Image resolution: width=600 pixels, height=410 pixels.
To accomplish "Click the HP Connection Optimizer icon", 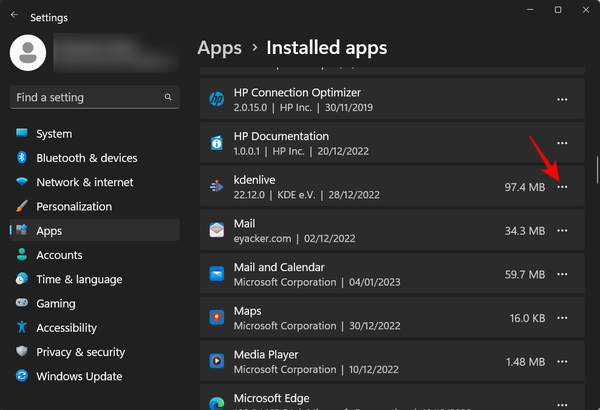I will click(x=217, y=99).
